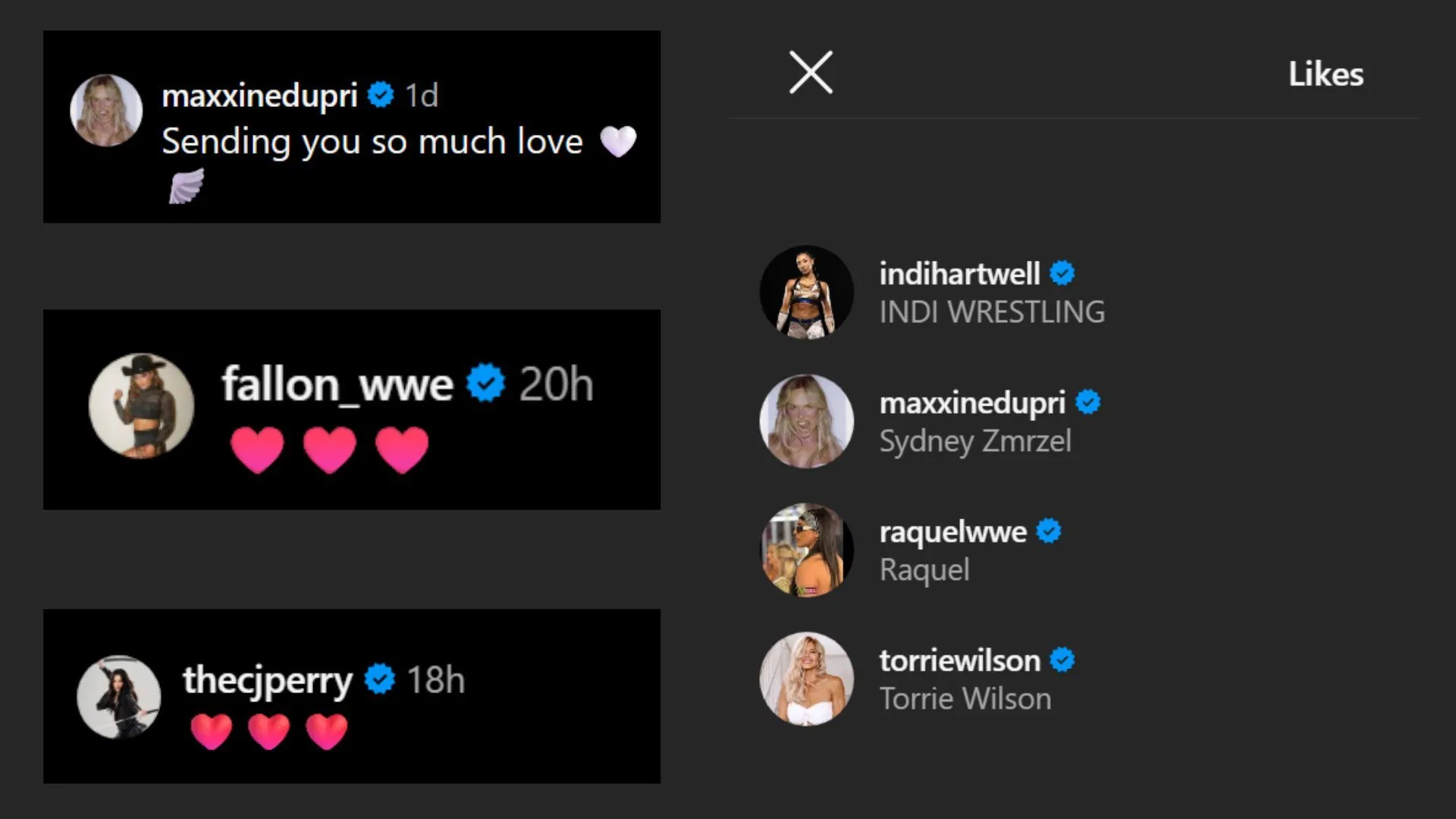Open thecjperry's comment profile picture
Screen dimensions: 1456x819
119,697
